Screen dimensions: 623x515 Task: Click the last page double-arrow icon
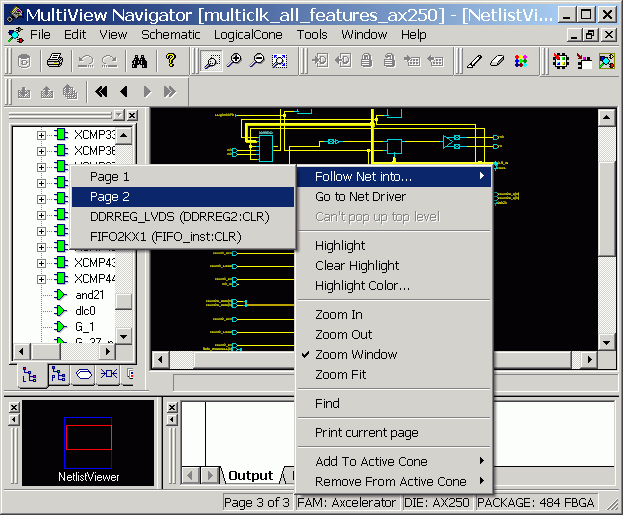[x=170, y=92]
